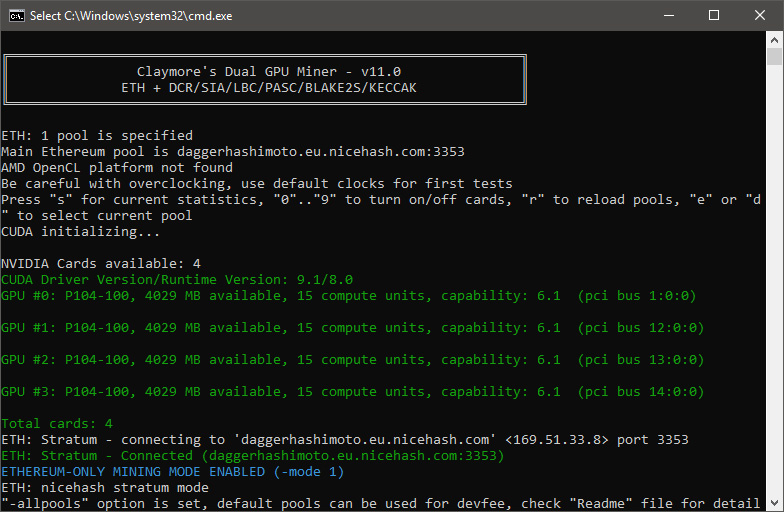Grab the vertical scrollbar thumb
The width and height of the screenshot is (784, 512).
pyautogui.click(x=774, y=56)
